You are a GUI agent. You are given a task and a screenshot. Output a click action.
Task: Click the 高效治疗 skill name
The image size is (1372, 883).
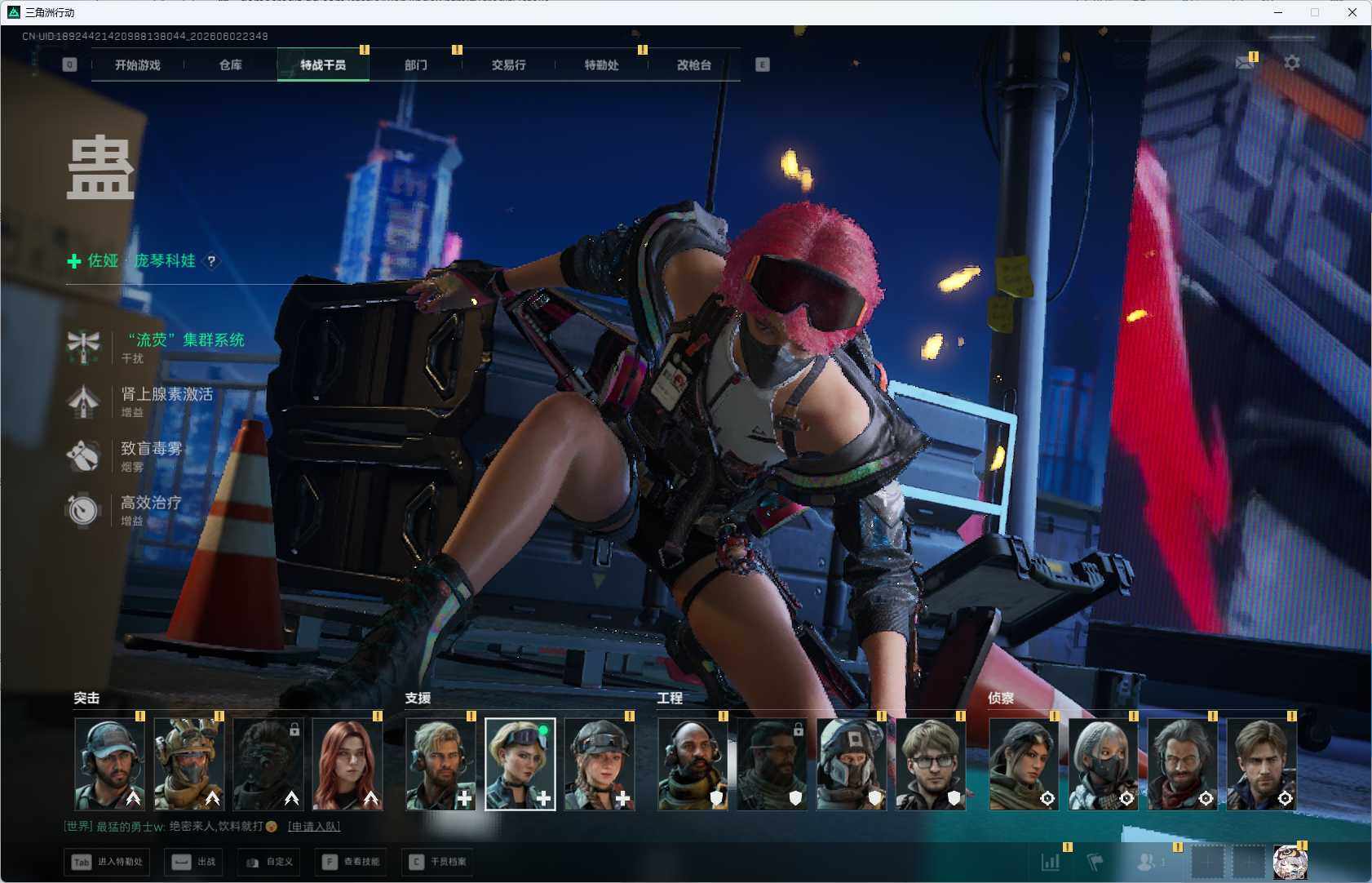152,503
